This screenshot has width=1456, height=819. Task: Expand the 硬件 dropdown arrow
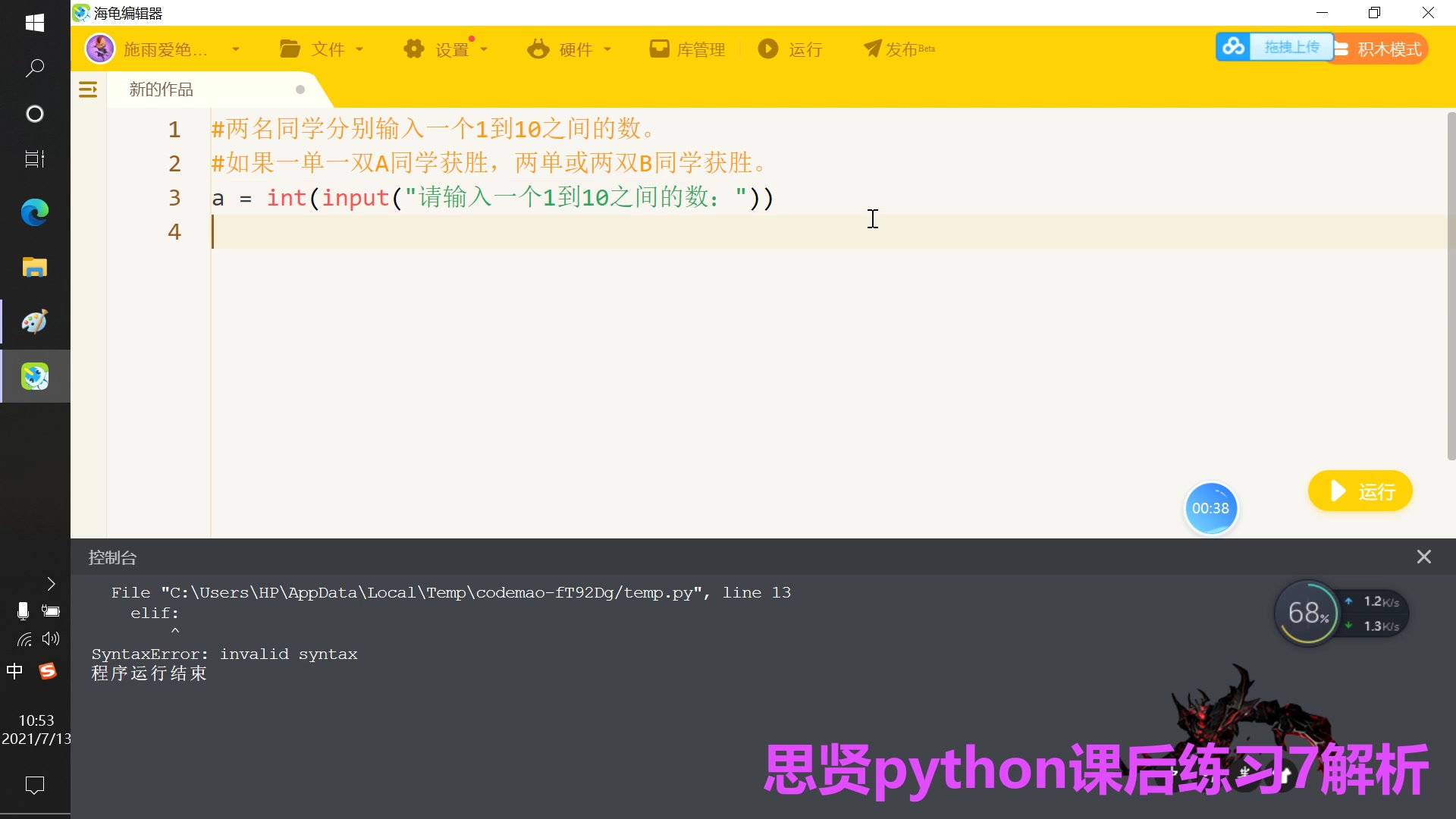click(x=607, y=49)
